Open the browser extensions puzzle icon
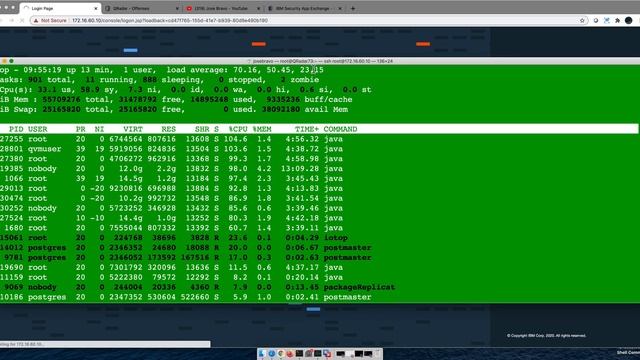Viewport: 640px width, 360px height. (618, 20)
